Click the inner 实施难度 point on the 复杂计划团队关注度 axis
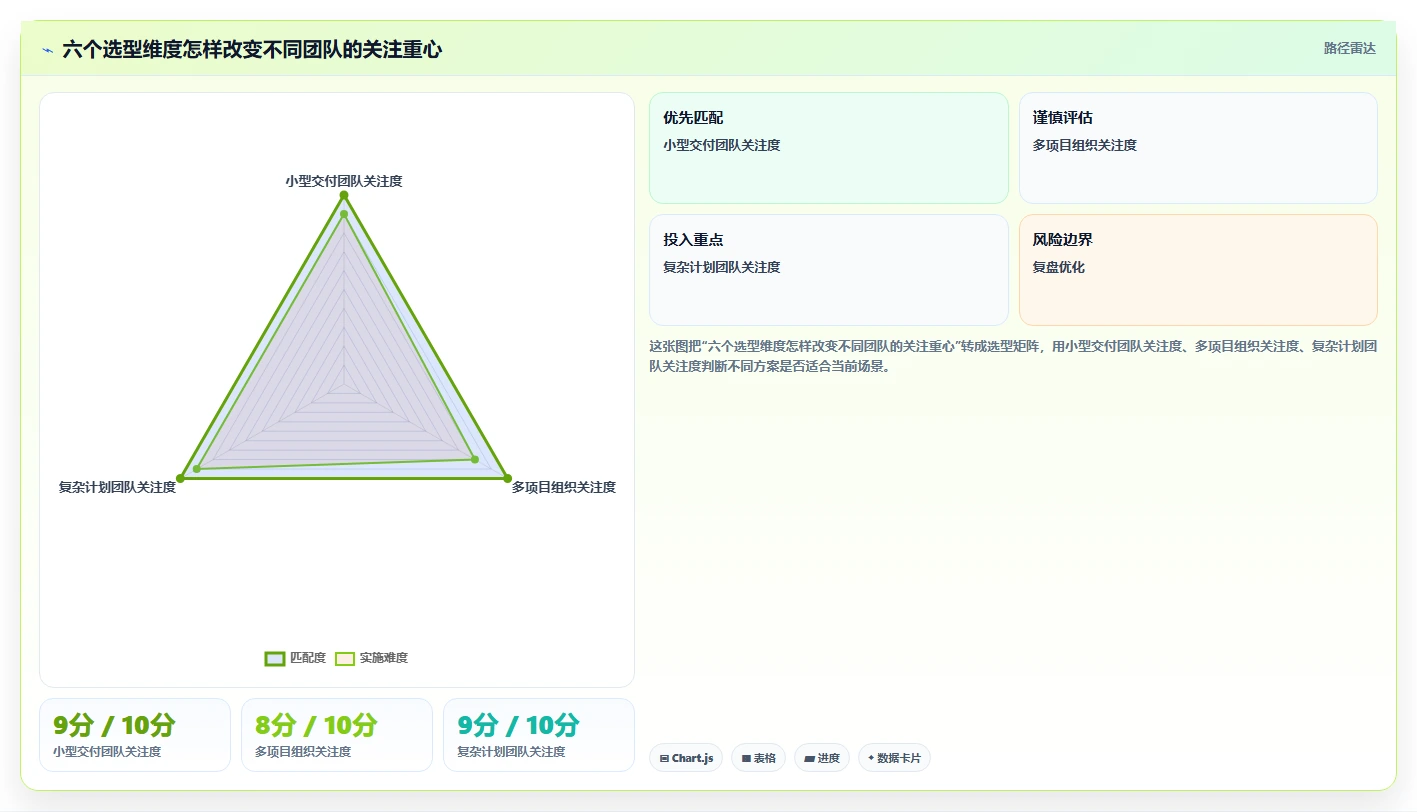This screenshot has height=812, width=1417. point(197,468)
